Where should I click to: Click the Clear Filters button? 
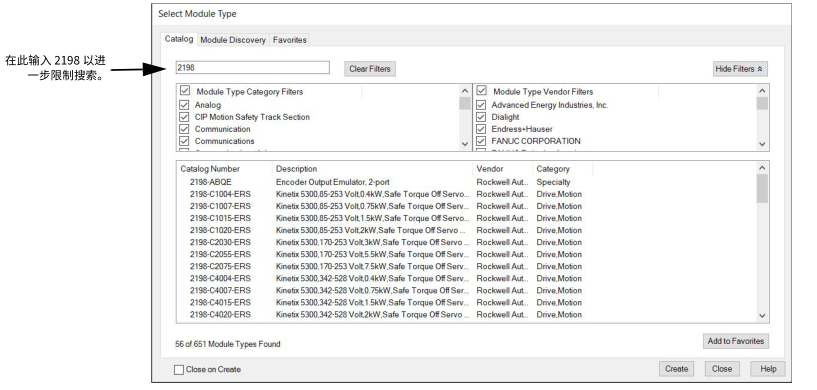(x=370, y=69)
